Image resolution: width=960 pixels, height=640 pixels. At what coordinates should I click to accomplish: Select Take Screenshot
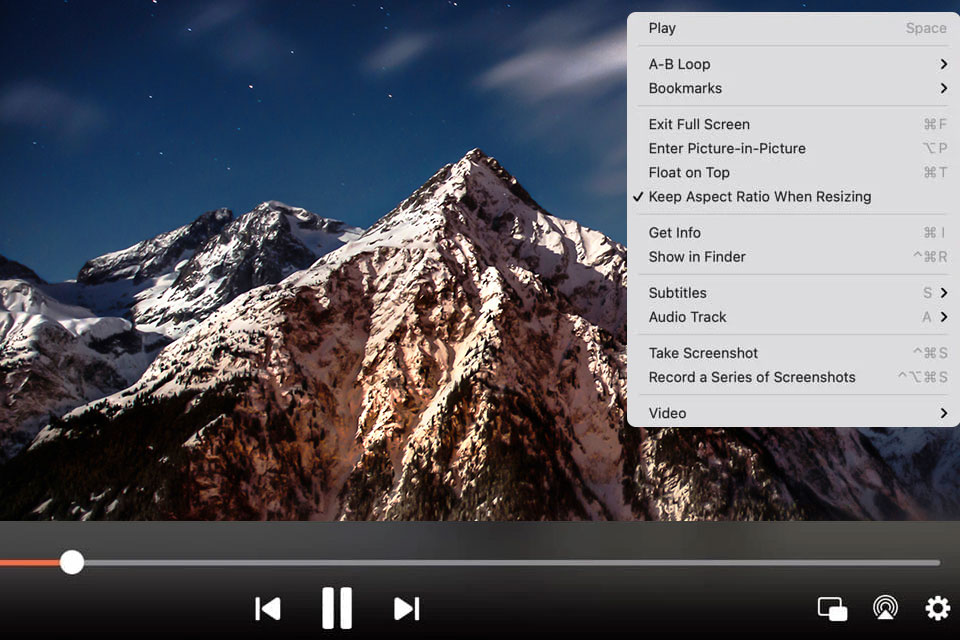[793, 353]
